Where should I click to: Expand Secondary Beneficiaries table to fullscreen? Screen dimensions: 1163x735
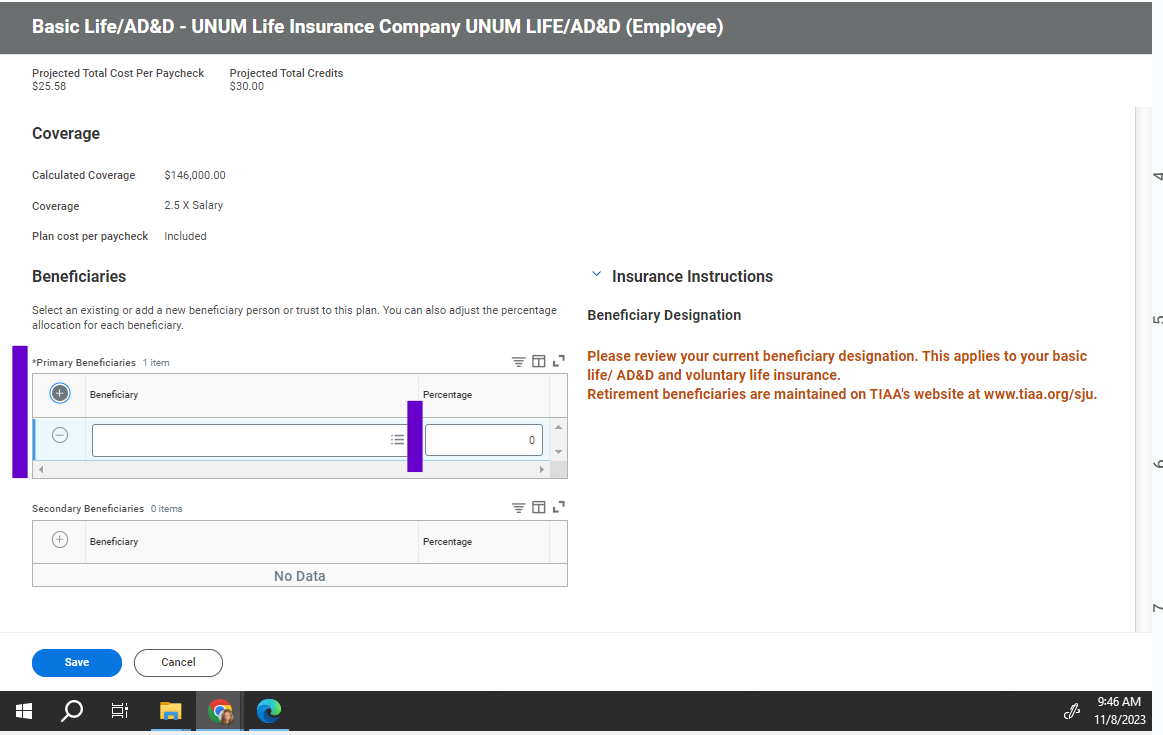pos(559,507)
